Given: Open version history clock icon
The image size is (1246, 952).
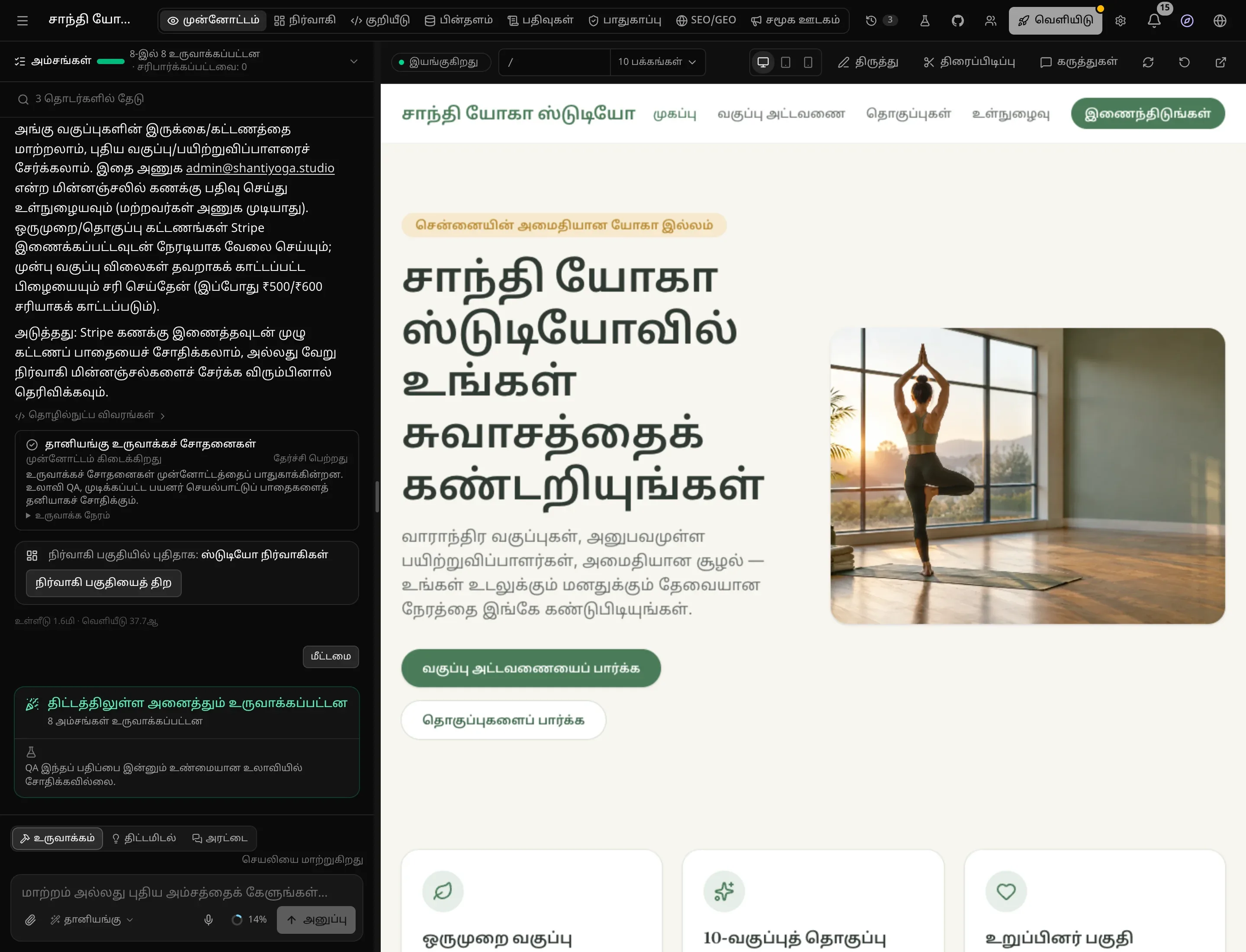Looking at the screenshot, I should click(871, 20).
